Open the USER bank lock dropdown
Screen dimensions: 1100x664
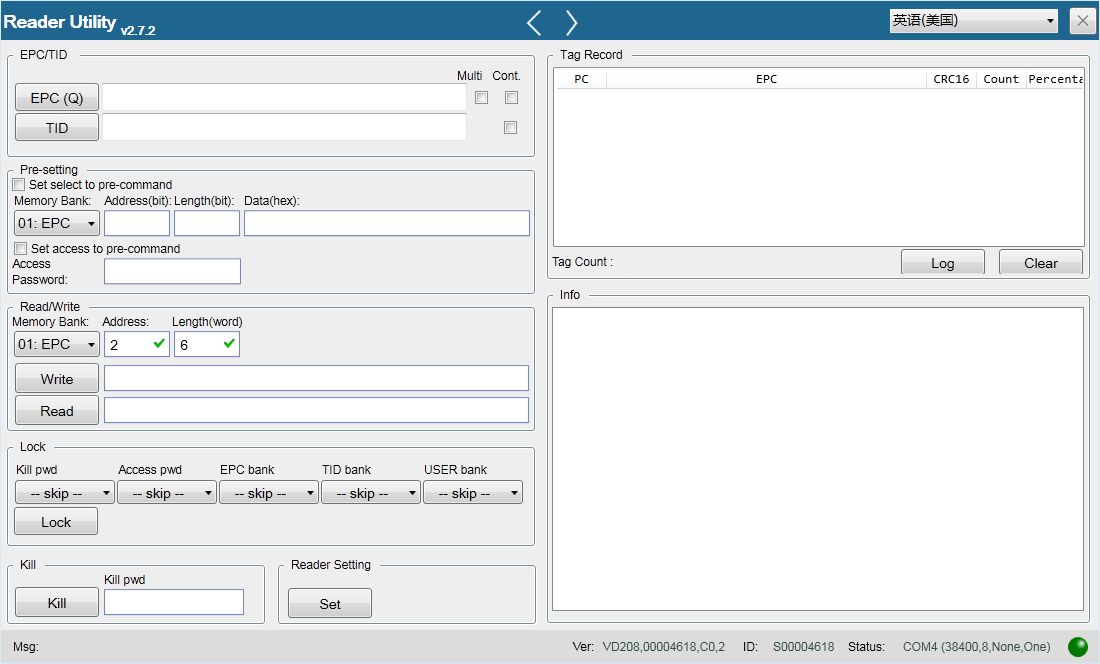473,493
